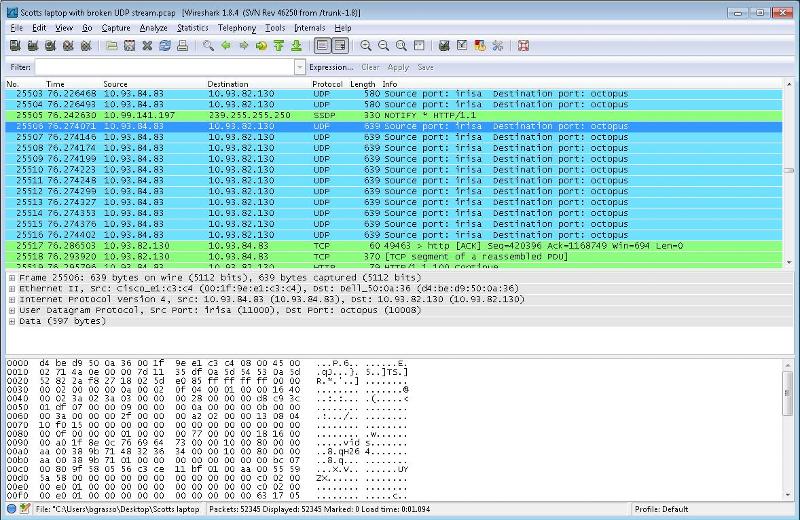
Task: Click the Find packet magnifier icon
Action: pyautogui.click(x=208, y=46)
